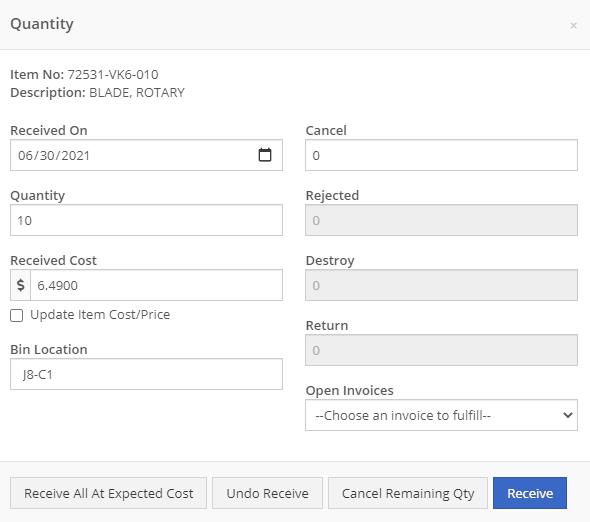The image size is (590, 522).
Task: Close the Quantity dialog
Action: [573, 26]
